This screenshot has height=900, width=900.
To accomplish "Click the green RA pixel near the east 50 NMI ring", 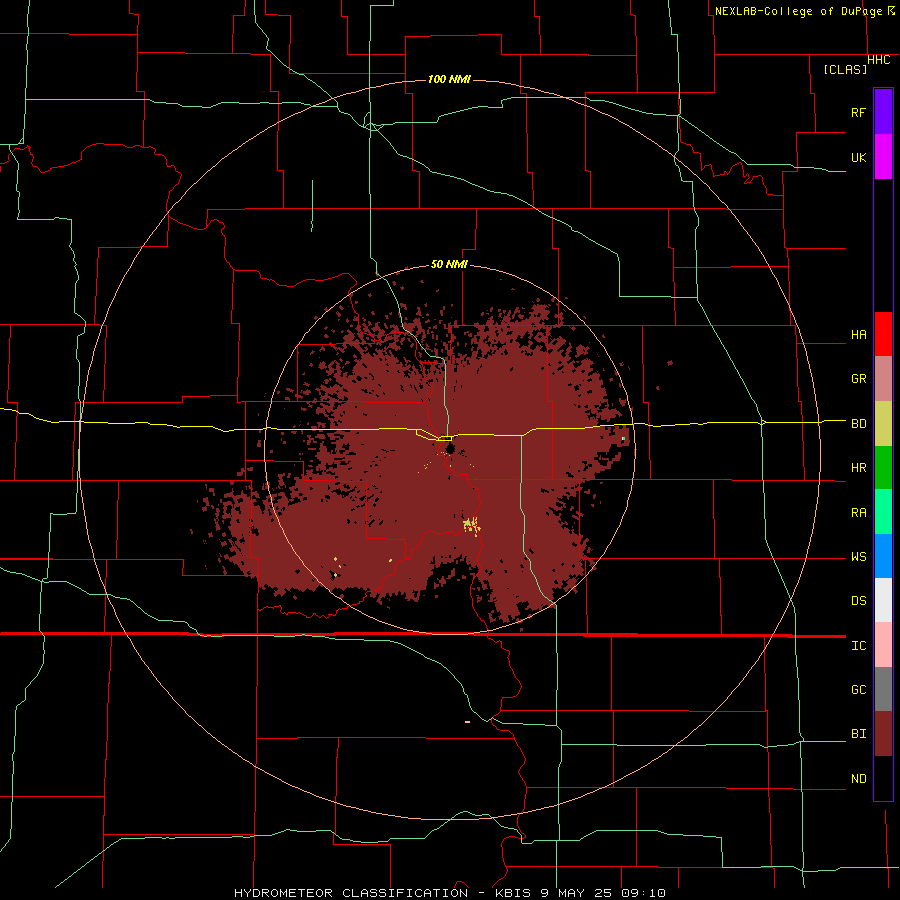I will click(x=623, y=439).
